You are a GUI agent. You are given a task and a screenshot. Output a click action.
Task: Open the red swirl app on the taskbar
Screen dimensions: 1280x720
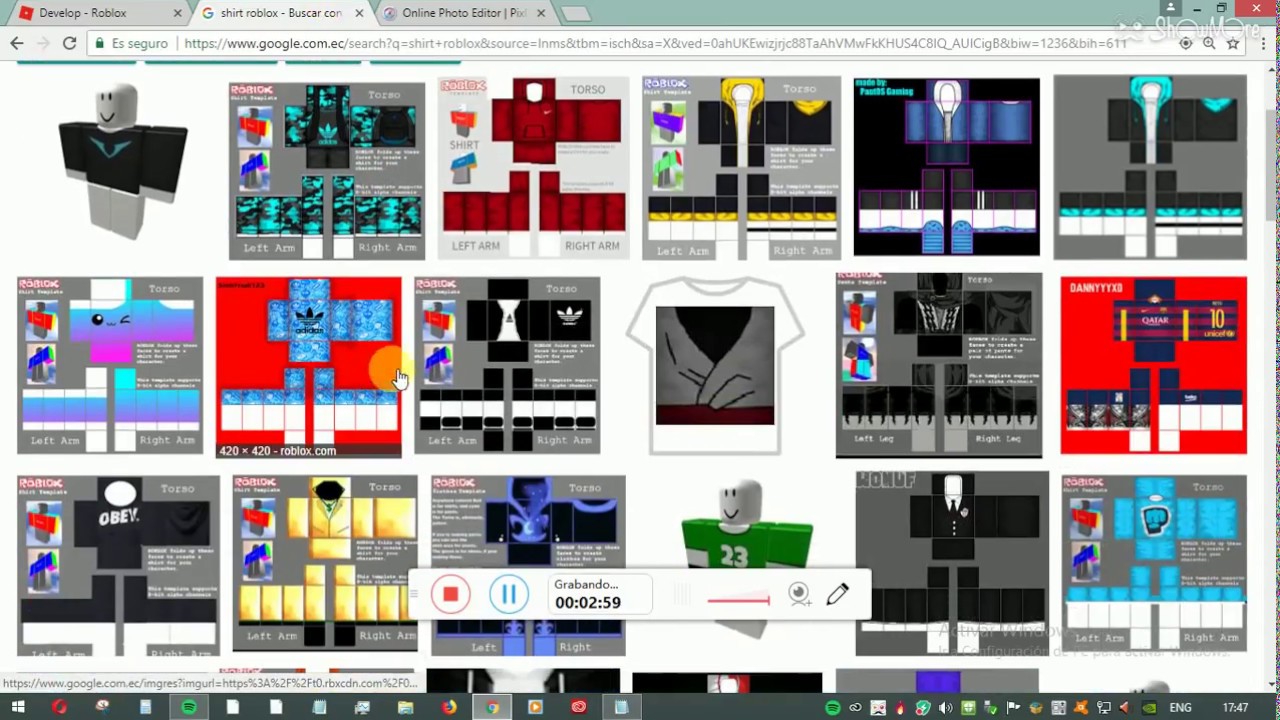[x=578, y=708]
